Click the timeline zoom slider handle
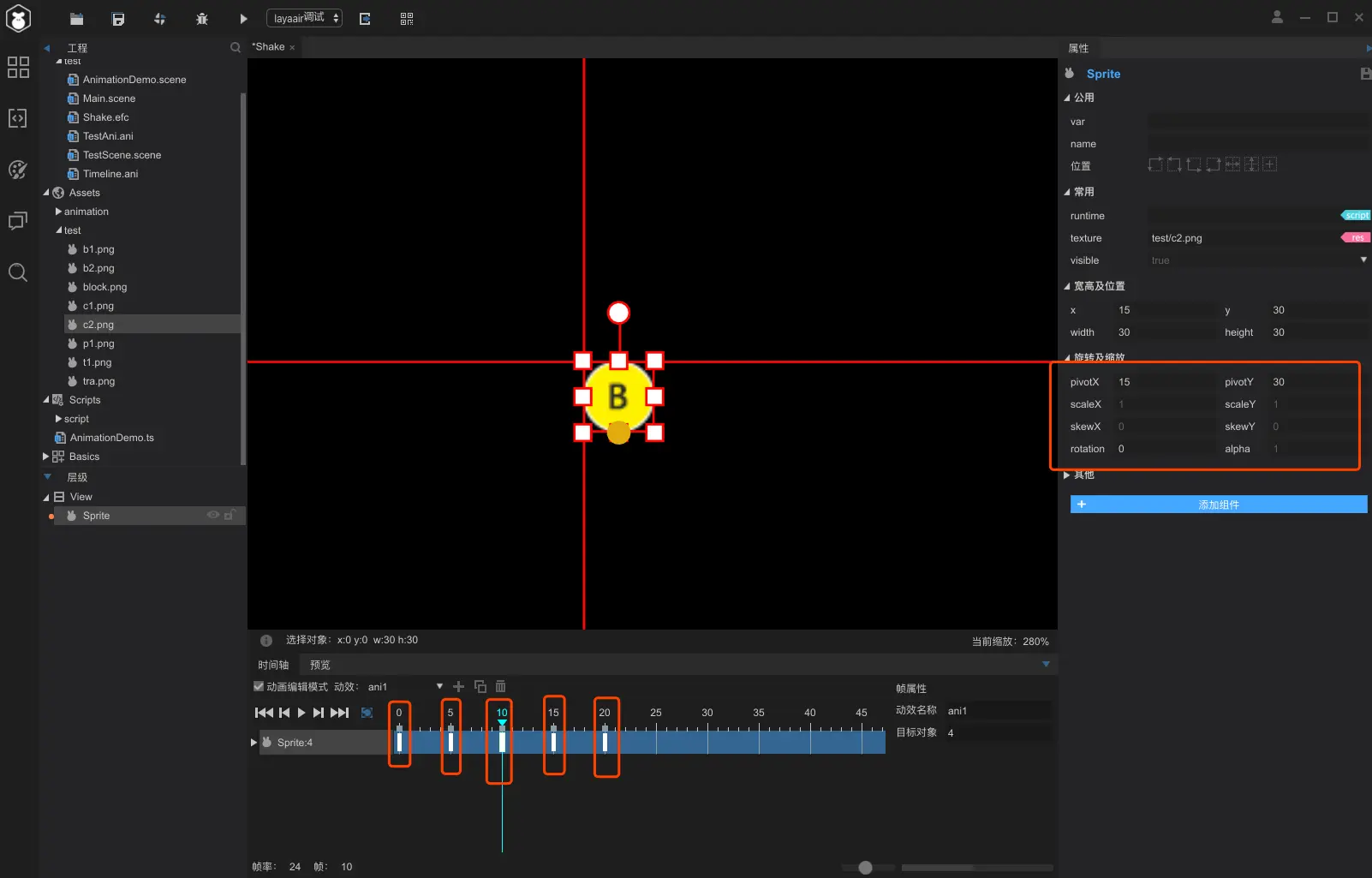 tap(865, 868)
